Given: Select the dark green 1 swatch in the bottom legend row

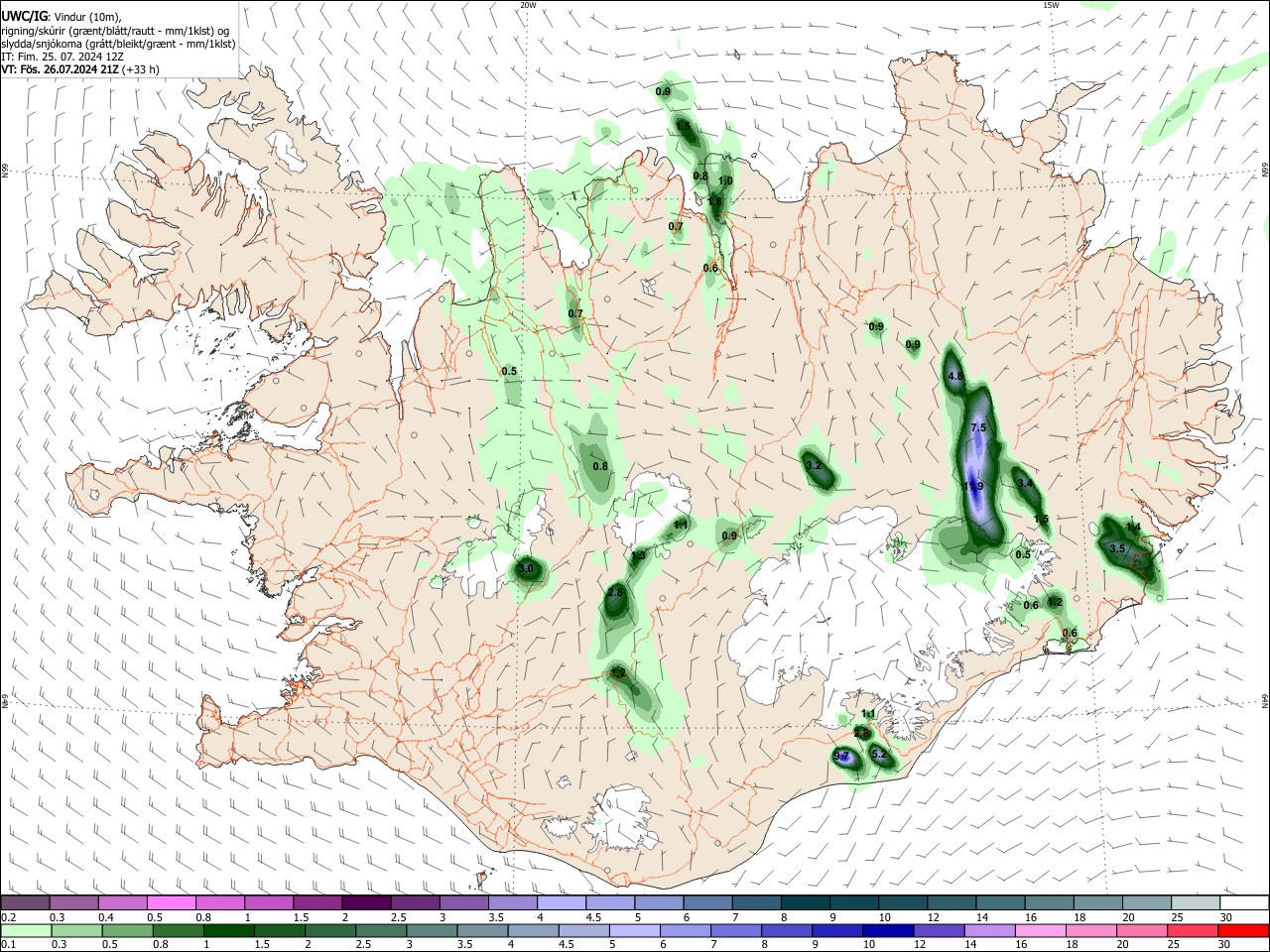Looking at the screenshot, I should pyautogui.click(x=228, y=930).
